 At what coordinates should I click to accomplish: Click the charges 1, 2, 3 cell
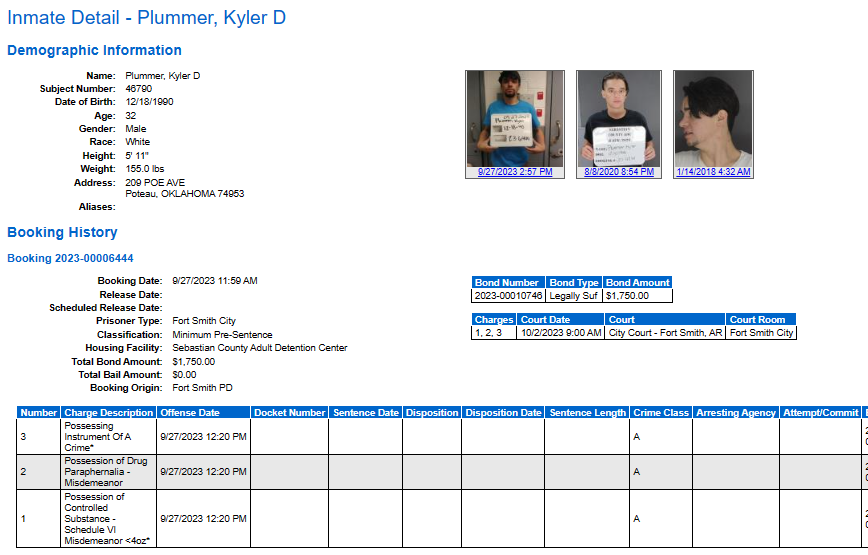494,333
